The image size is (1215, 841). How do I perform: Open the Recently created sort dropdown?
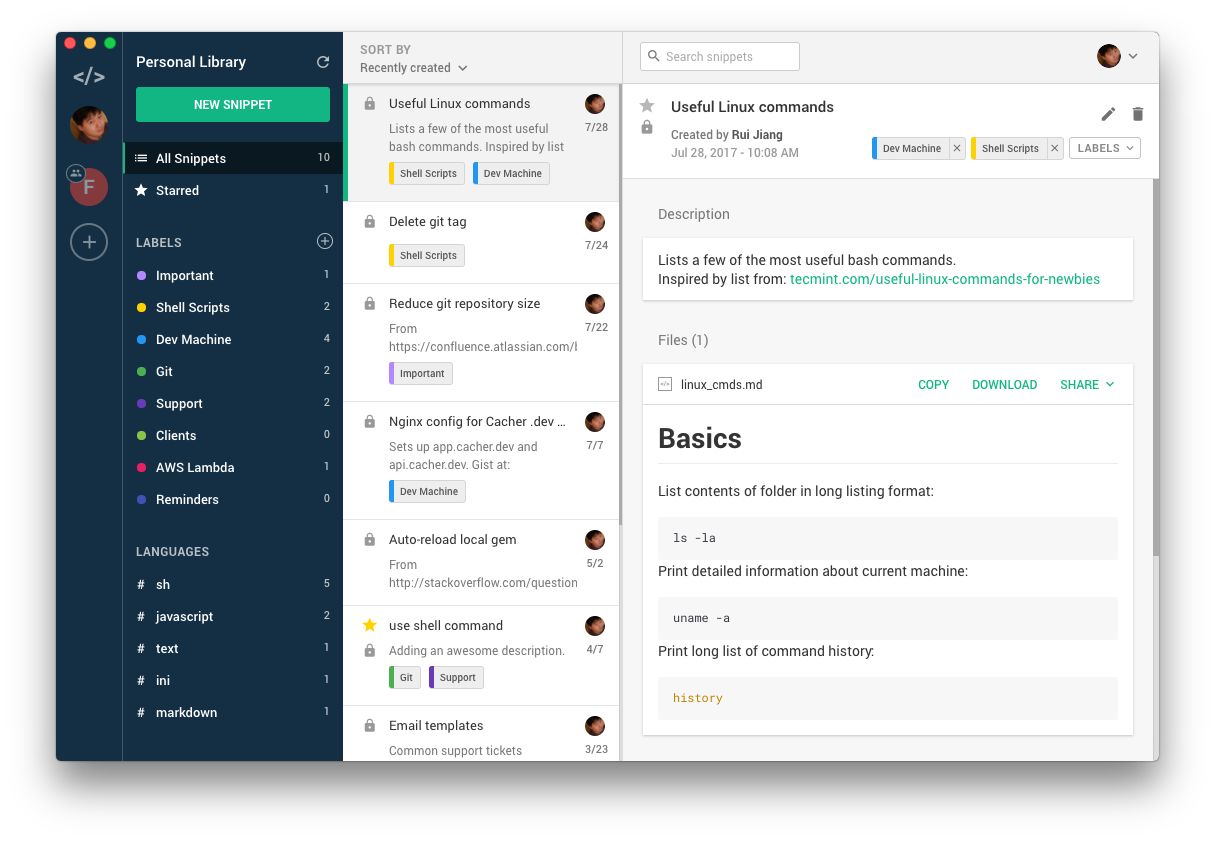pyautogui.click(x=410, y=68)
